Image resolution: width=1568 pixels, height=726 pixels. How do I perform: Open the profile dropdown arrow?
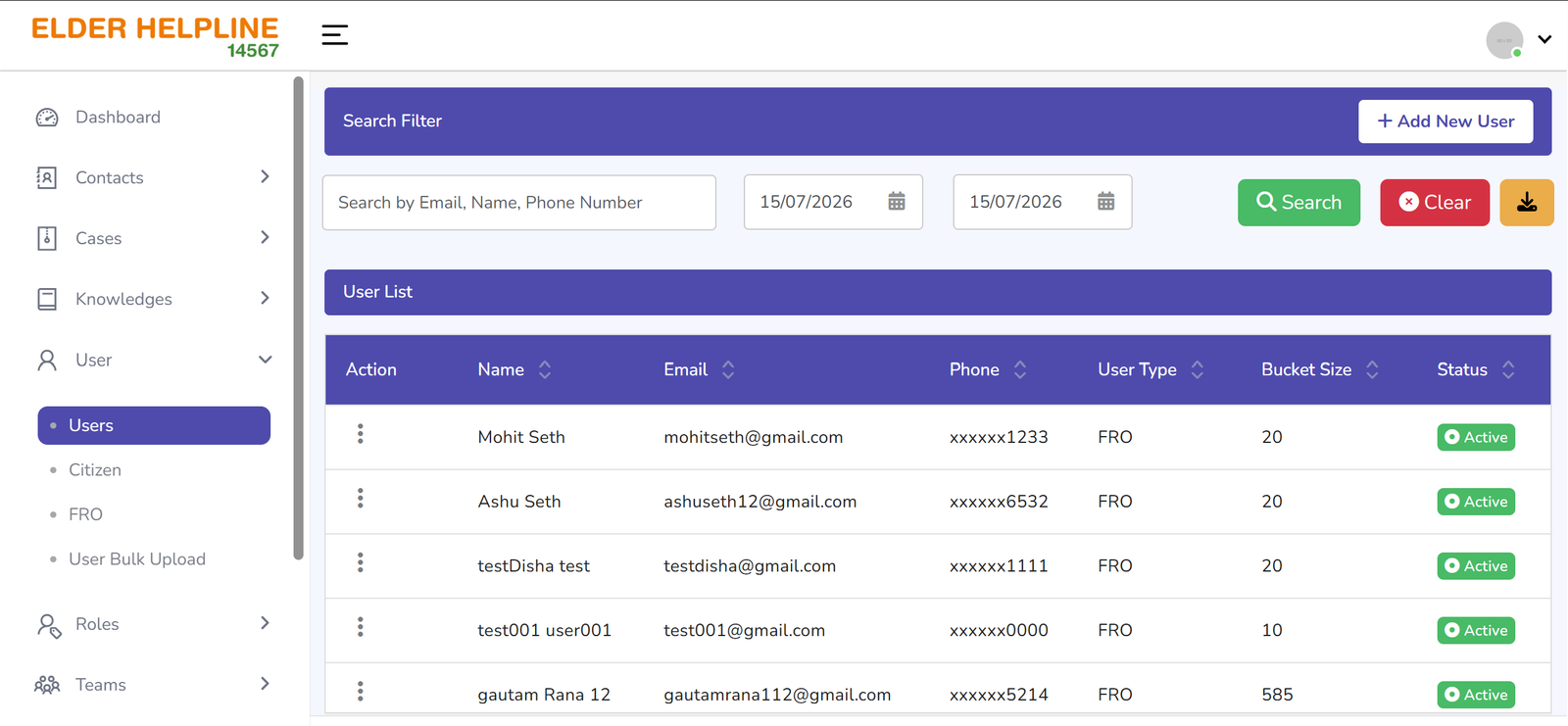pos(1544,40)
